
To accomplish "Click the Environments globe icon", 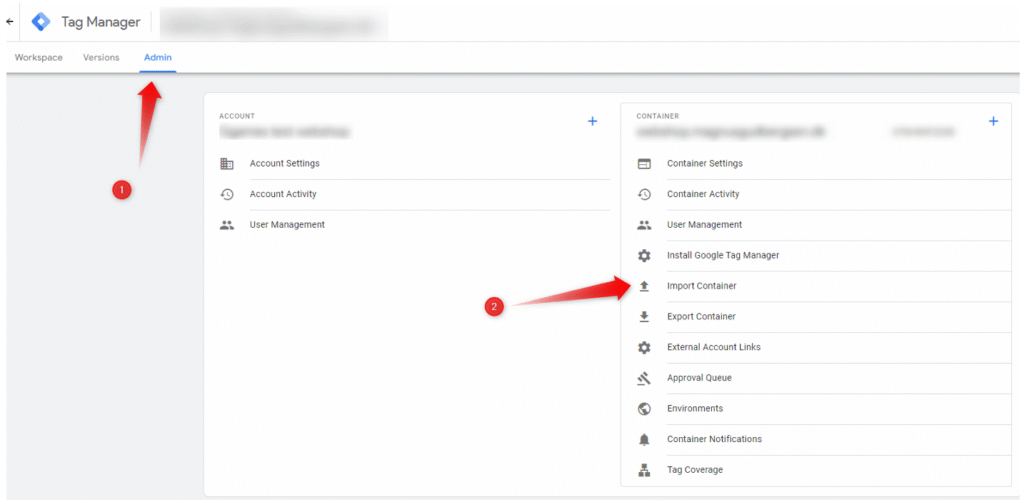I will point(644,409).
